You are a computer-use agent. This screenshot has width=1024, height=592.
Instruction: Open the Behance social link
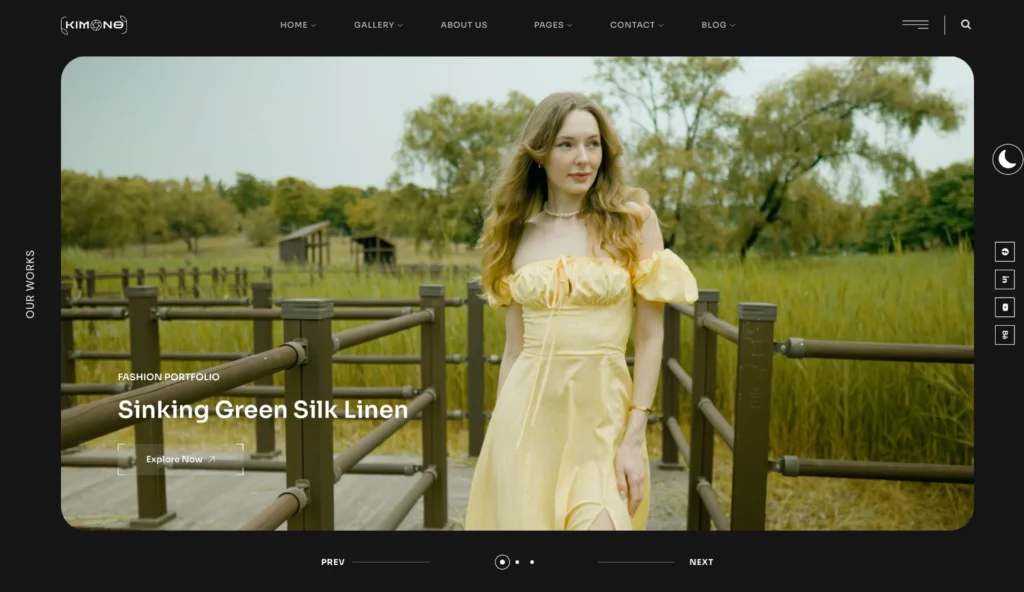click(x=1005, y=335)
